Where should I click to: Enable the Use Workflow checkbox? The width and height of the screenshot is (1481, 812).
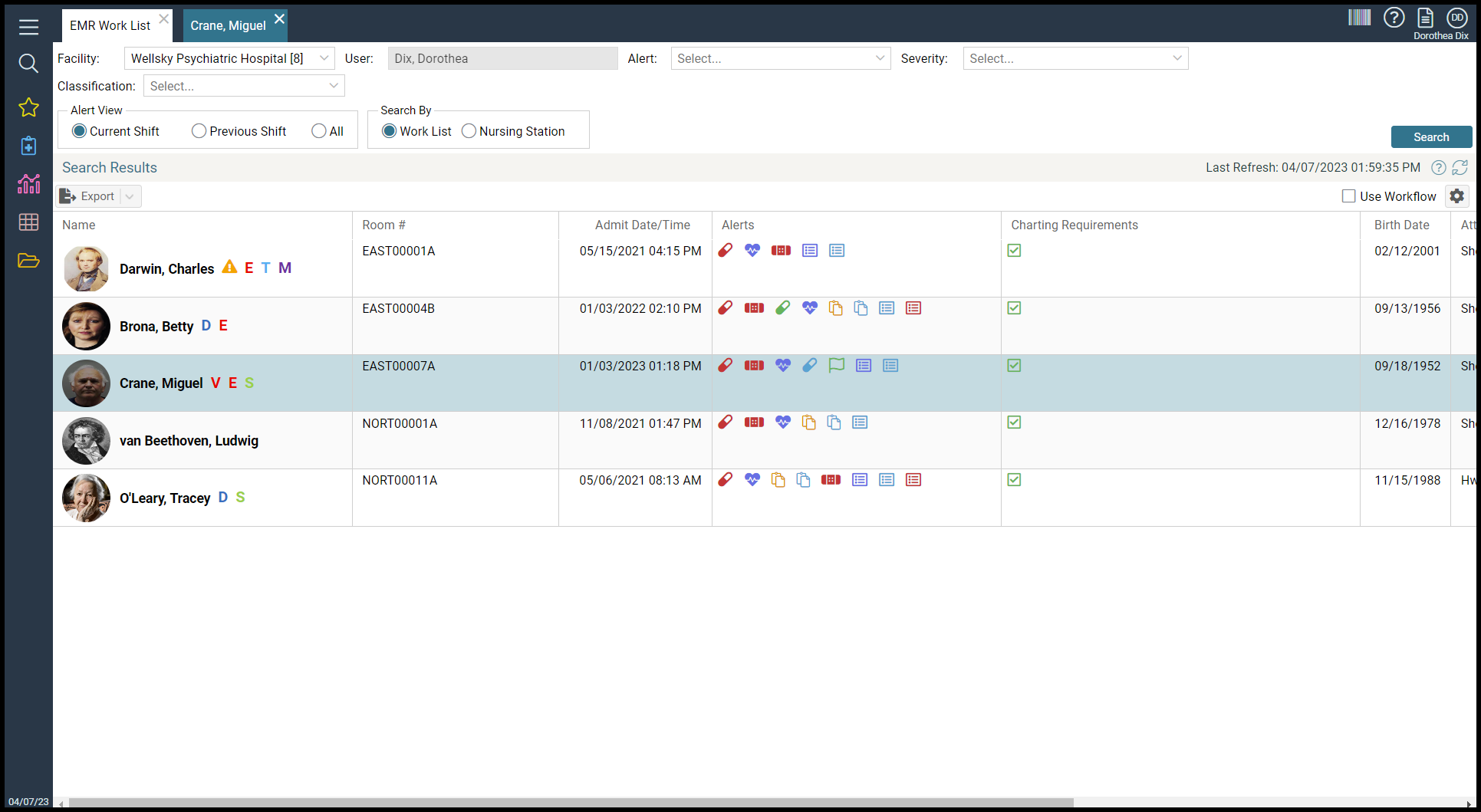coord(1348,196)
